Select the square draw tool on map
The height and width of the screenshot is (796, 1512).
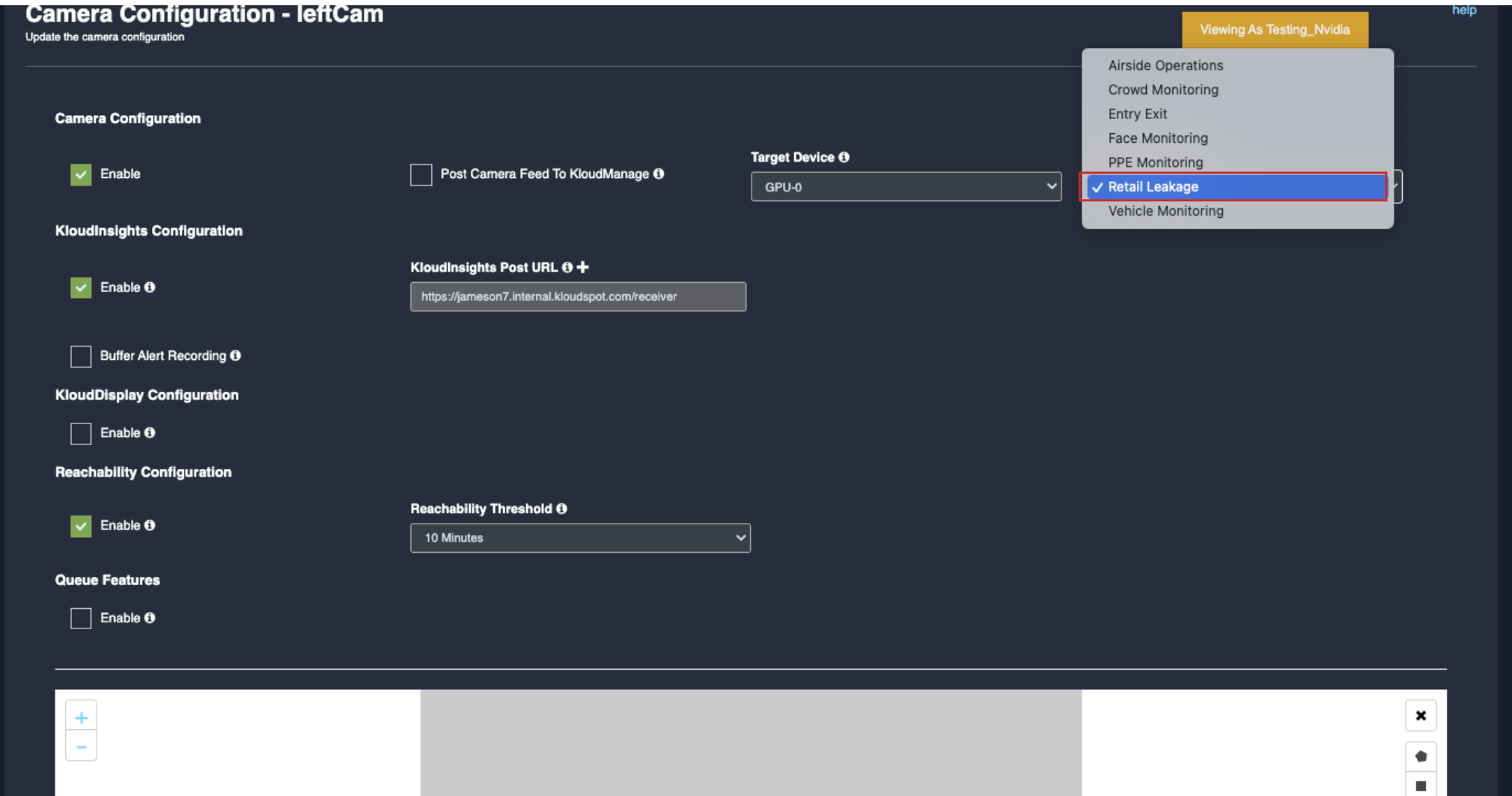point(1421,786)
